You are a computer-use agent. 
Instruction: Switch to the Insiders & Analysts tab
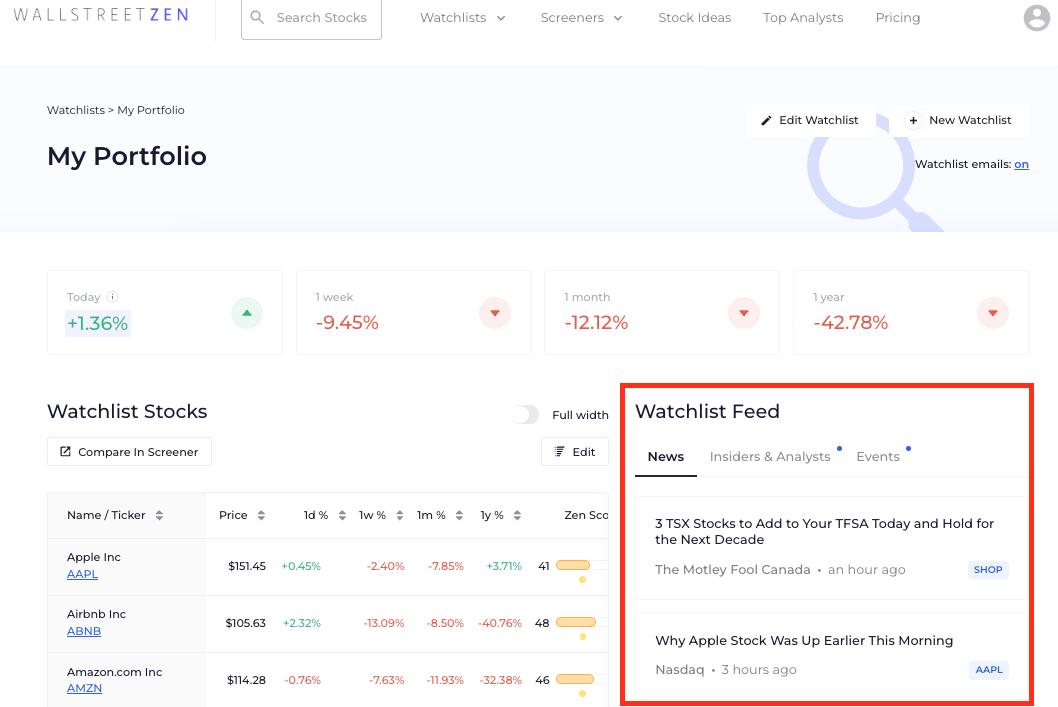pyautogui.click(x=770, y=457)
